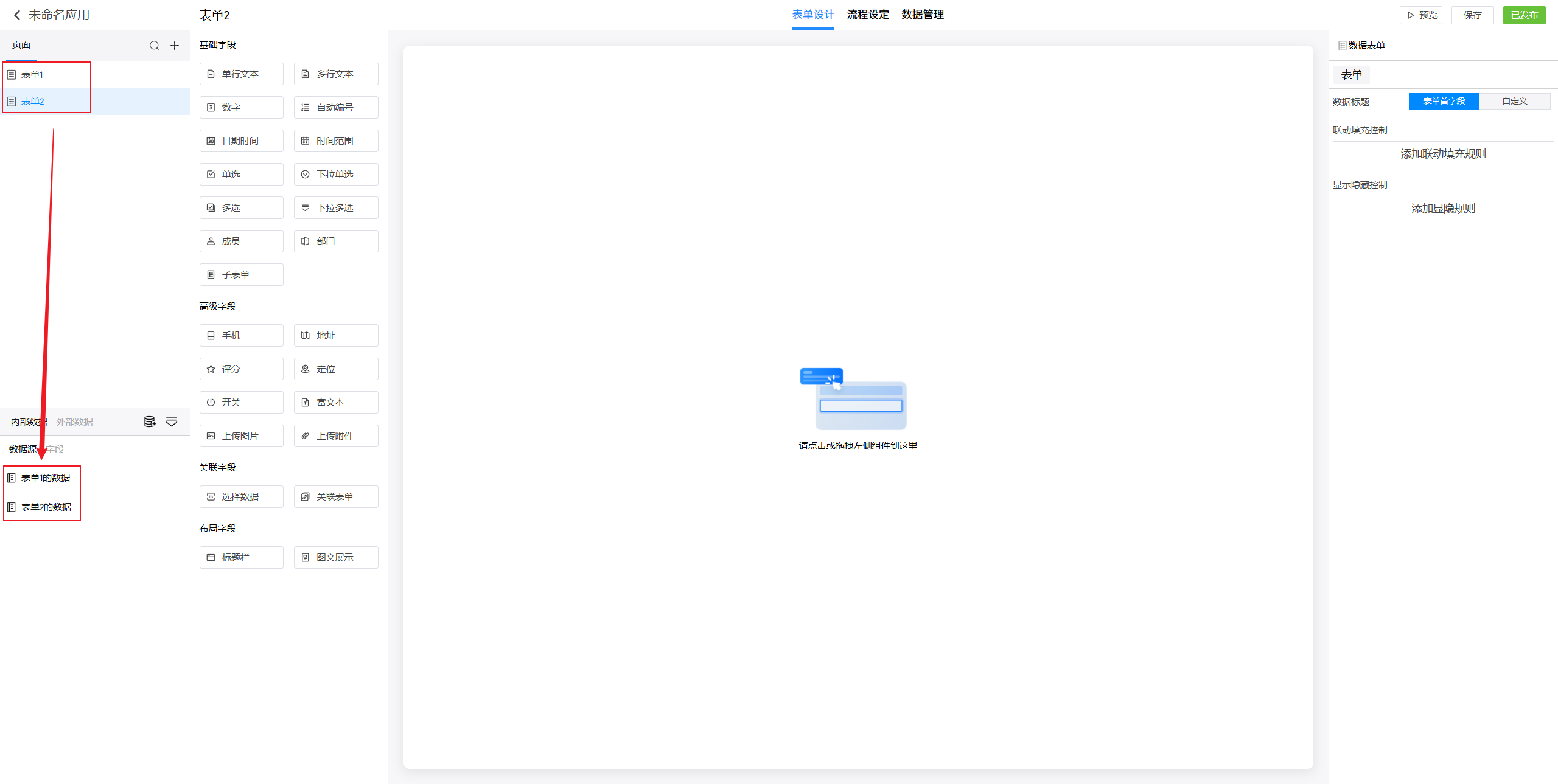Go back using the arrow beside 未命名应用

(17, 15)
